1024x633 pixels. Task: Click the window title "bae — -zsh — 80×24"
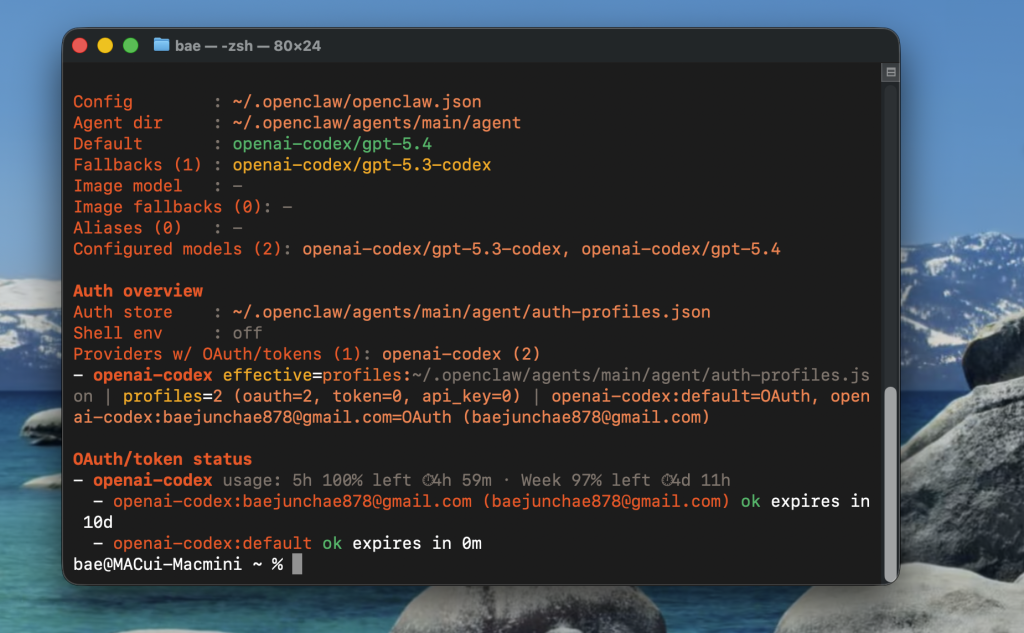click(x=248, y=46)
